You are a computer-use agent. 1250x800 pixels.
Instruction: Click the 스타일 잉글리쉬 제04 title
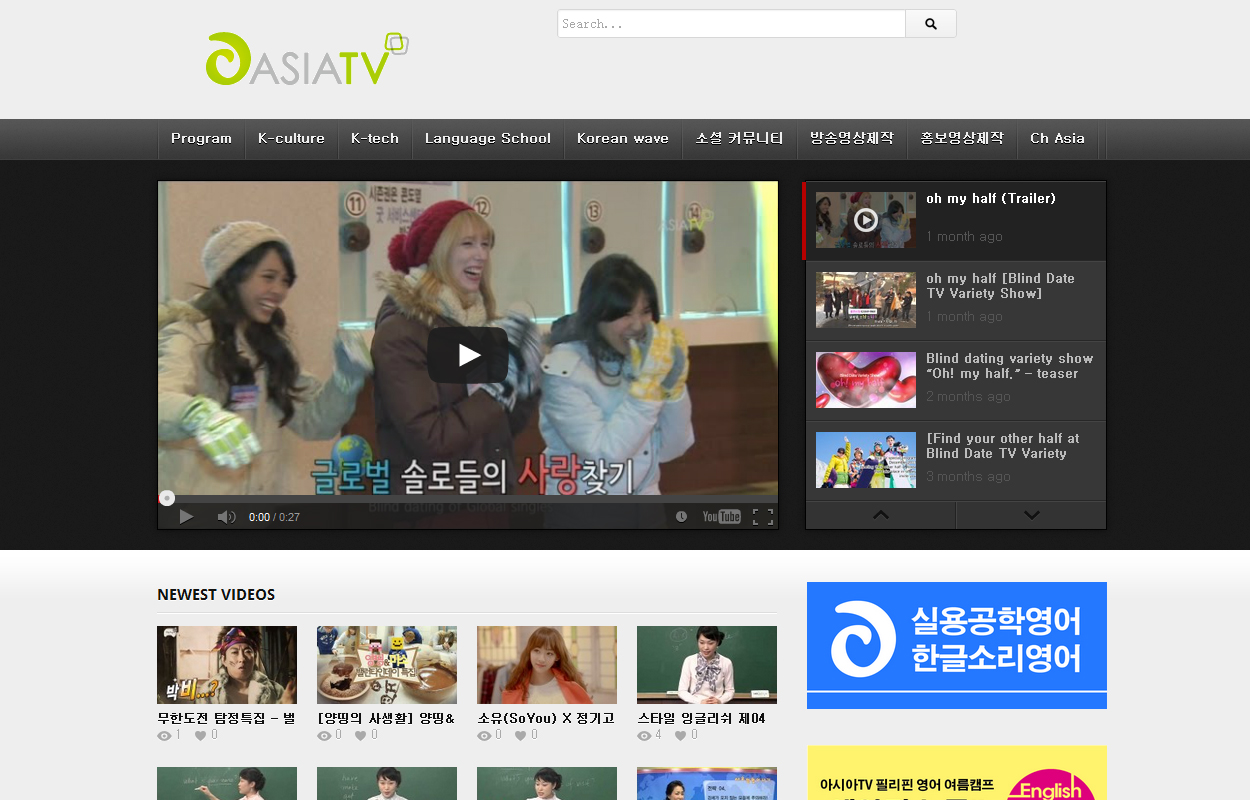[x=701, y=719]
